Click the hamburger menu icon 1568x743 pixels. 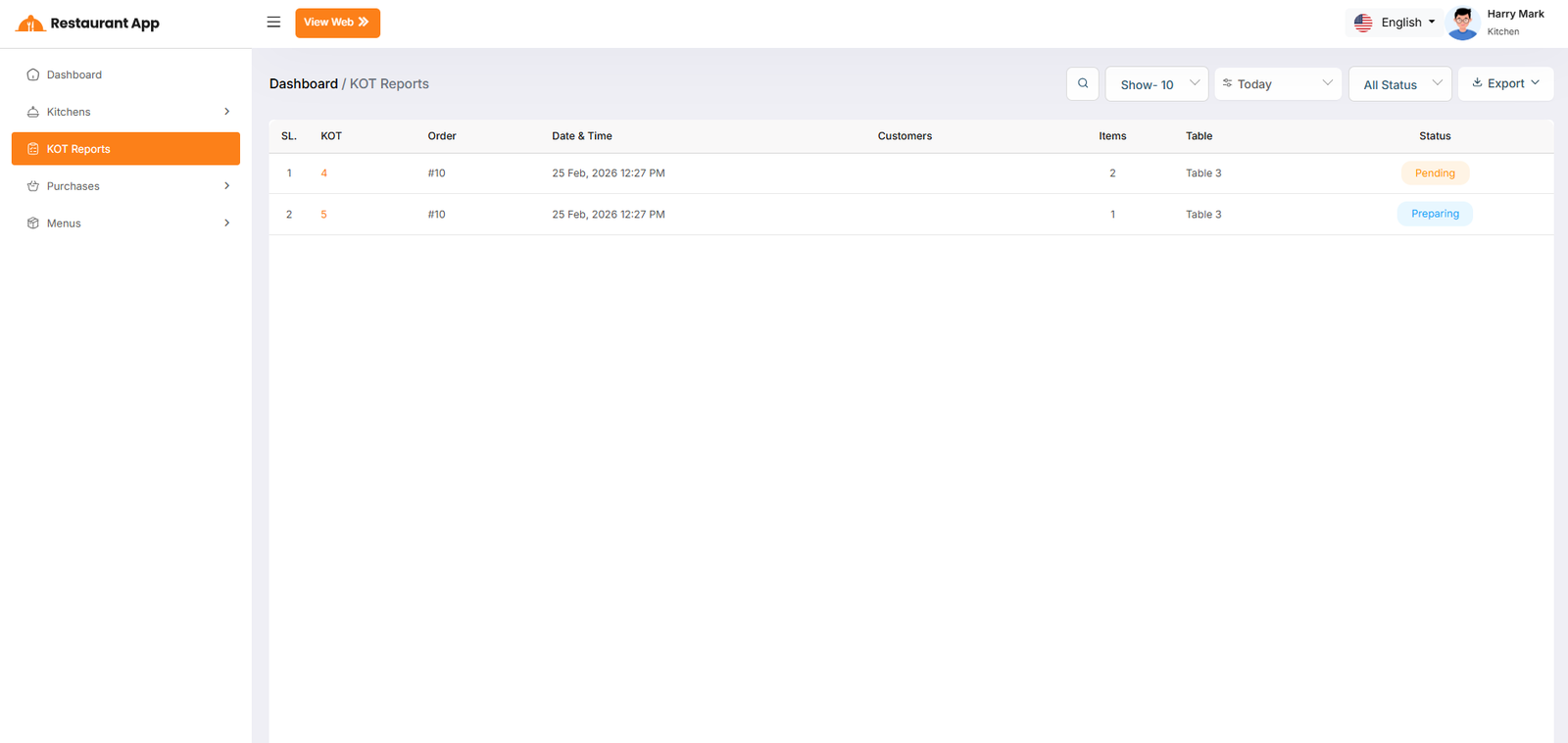click(273, 22)
